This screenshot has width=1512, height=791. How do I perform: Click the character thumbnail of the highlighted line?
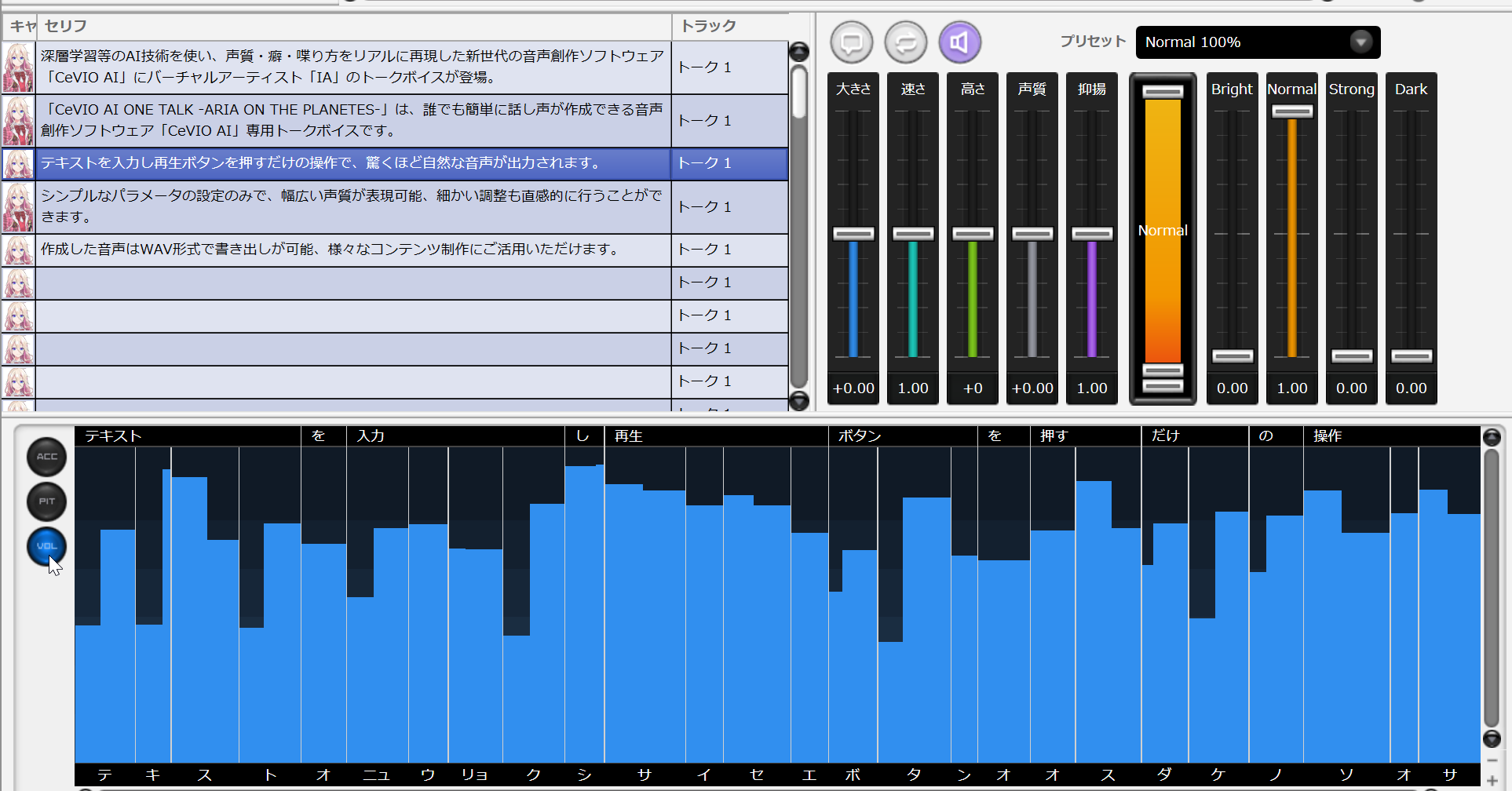pos(18,164)
